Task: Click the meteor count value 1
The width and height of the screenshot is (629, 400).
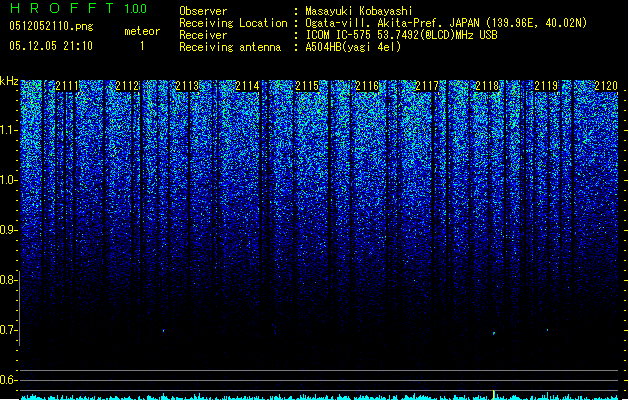Action: (x=142, y=46)
